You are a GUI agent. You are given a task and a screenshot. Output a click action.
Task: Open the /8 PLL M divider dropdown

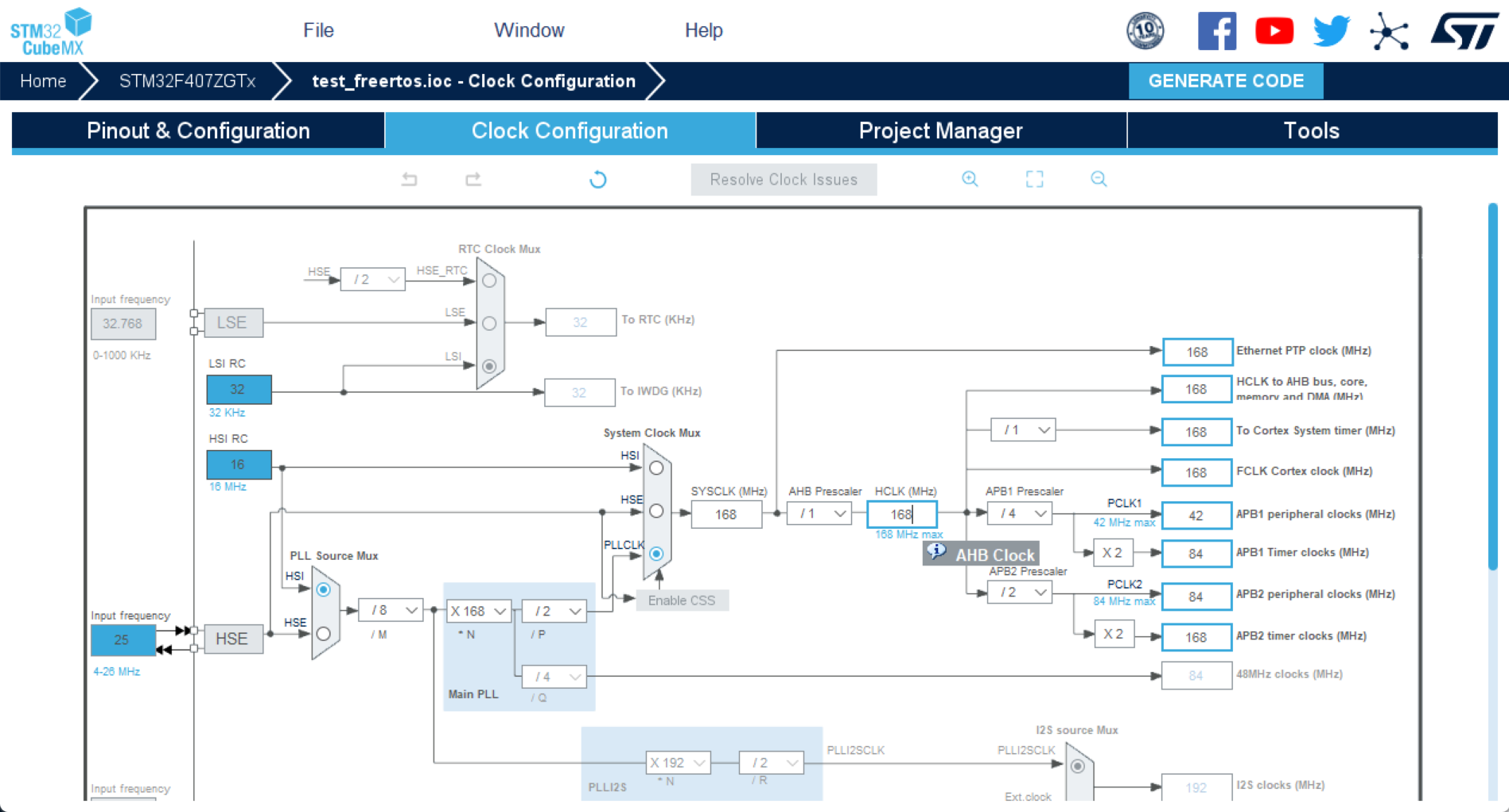(391, 610)
